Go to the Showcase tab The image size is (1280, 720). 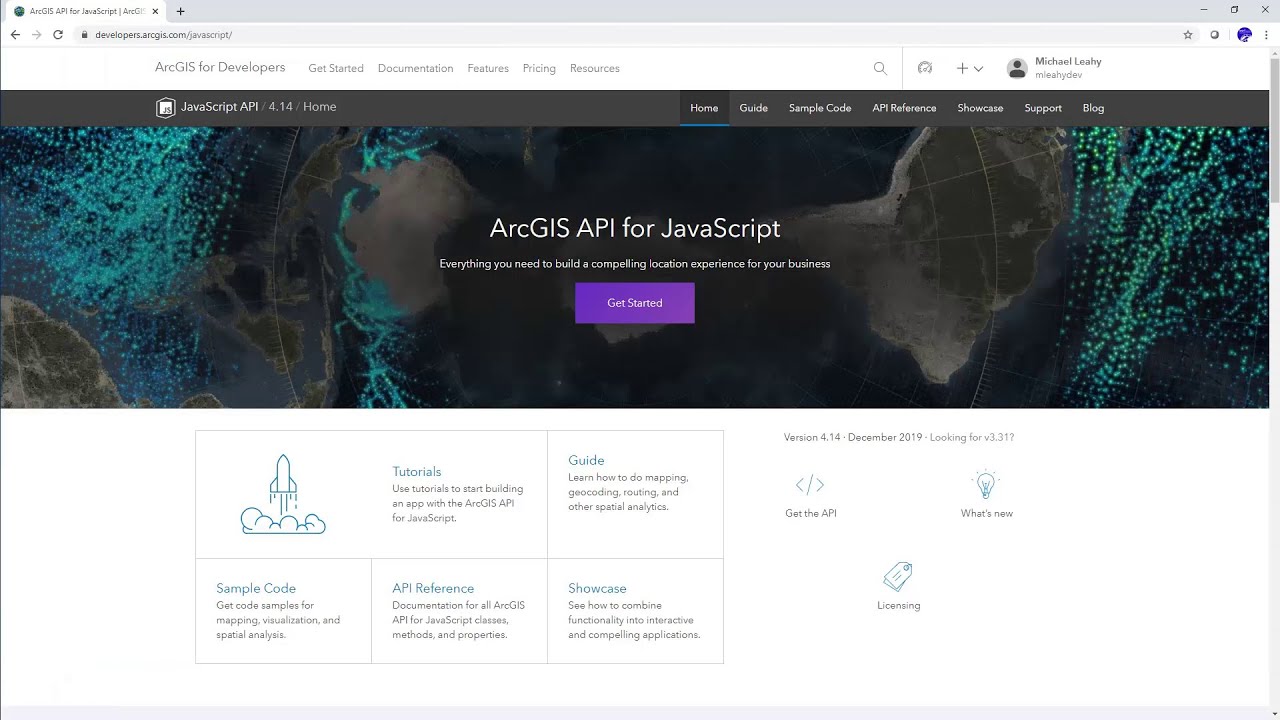click(980, 108)
